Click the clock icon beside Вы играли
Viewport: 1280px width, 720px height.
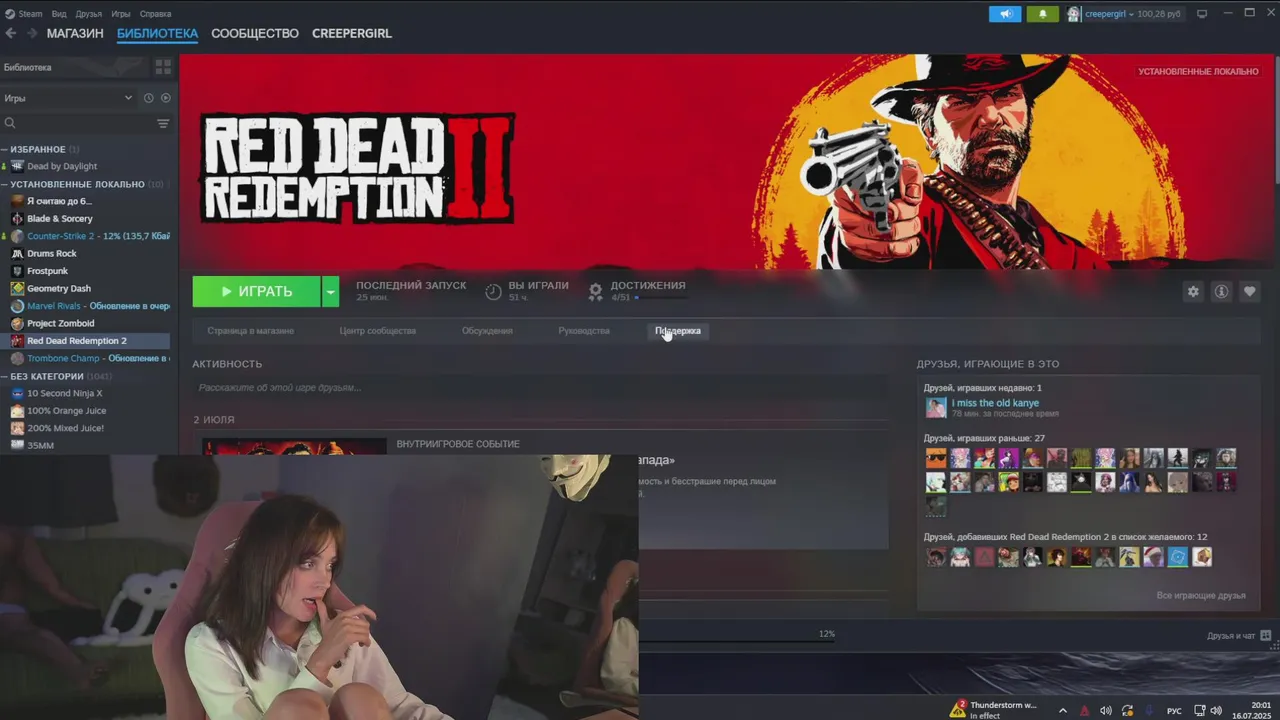pos(493,291)
